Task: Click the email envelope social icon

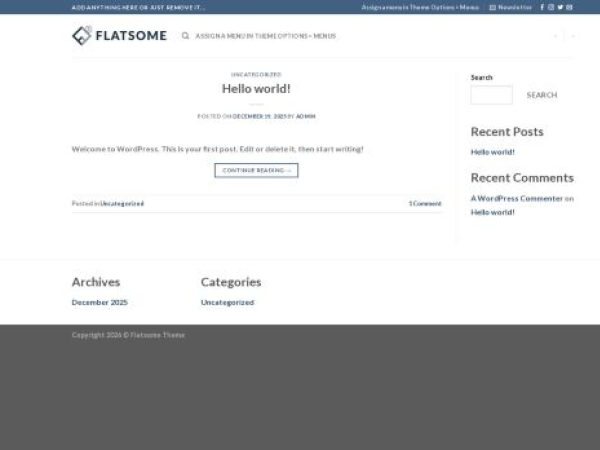Action: click(569, 7)
